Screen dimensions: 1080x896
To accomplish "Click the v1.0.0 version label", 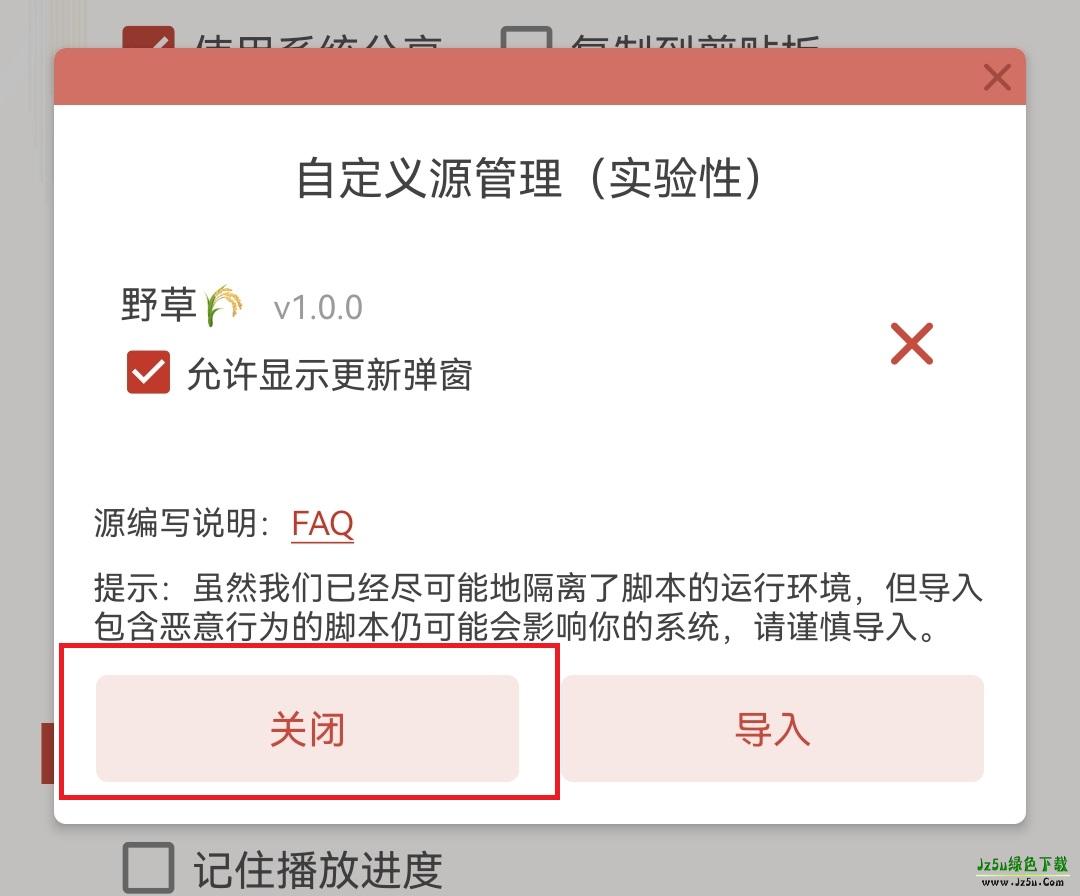I will (x=318, y=308).
